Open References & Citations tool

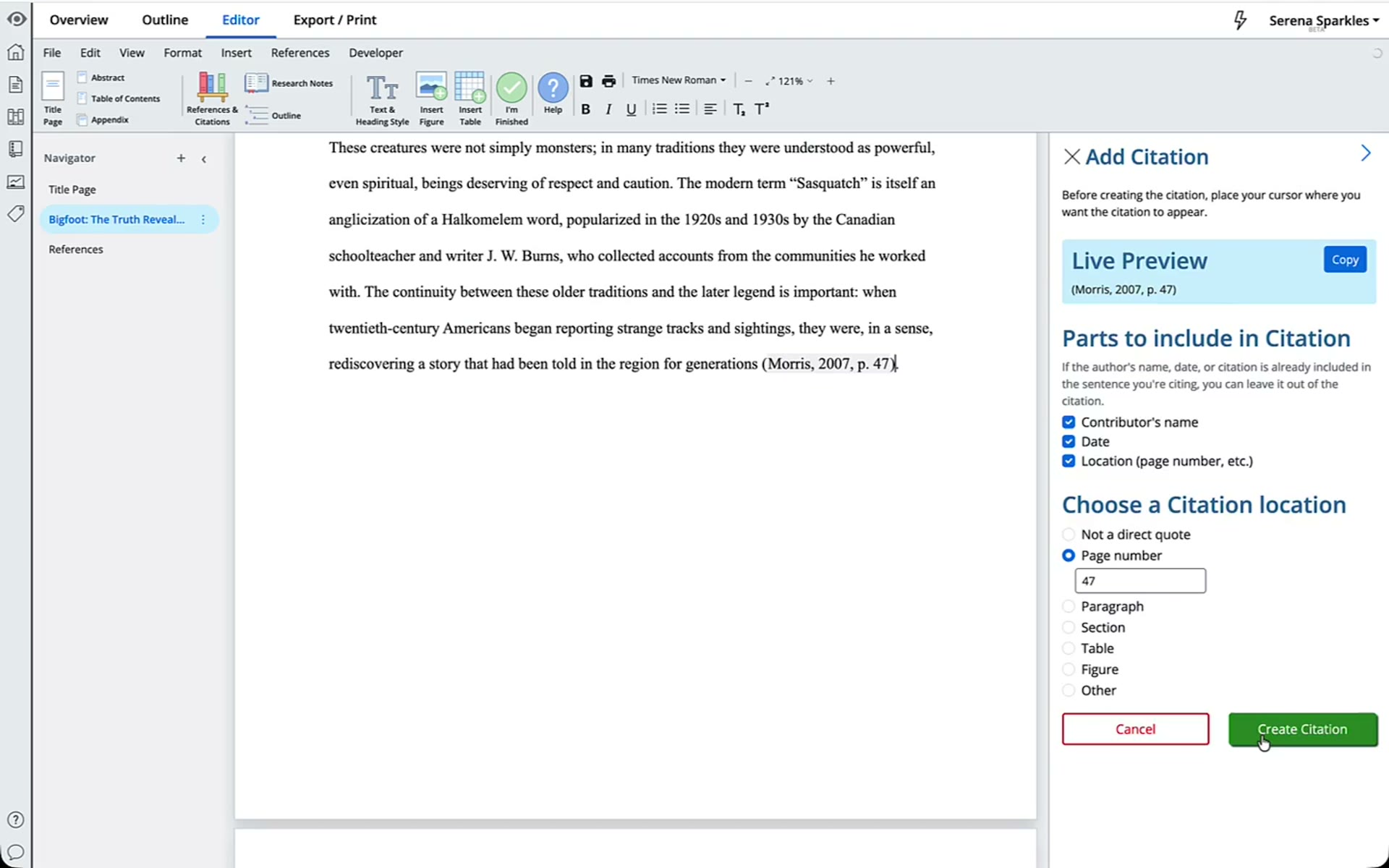[212, 98]
